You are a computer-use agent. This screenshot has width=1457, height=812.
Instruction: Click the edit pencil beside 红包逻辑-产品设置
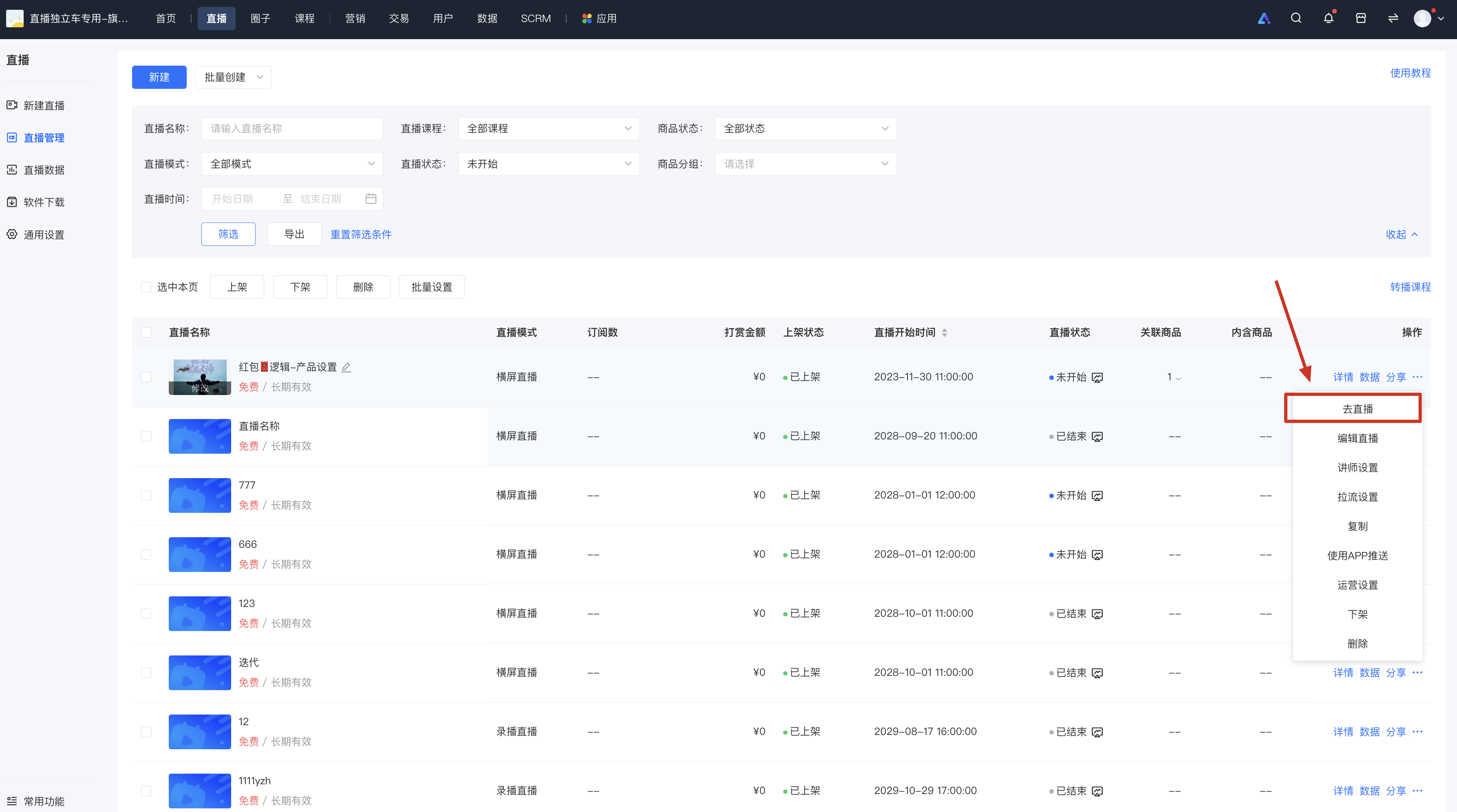tap(346, 368)
